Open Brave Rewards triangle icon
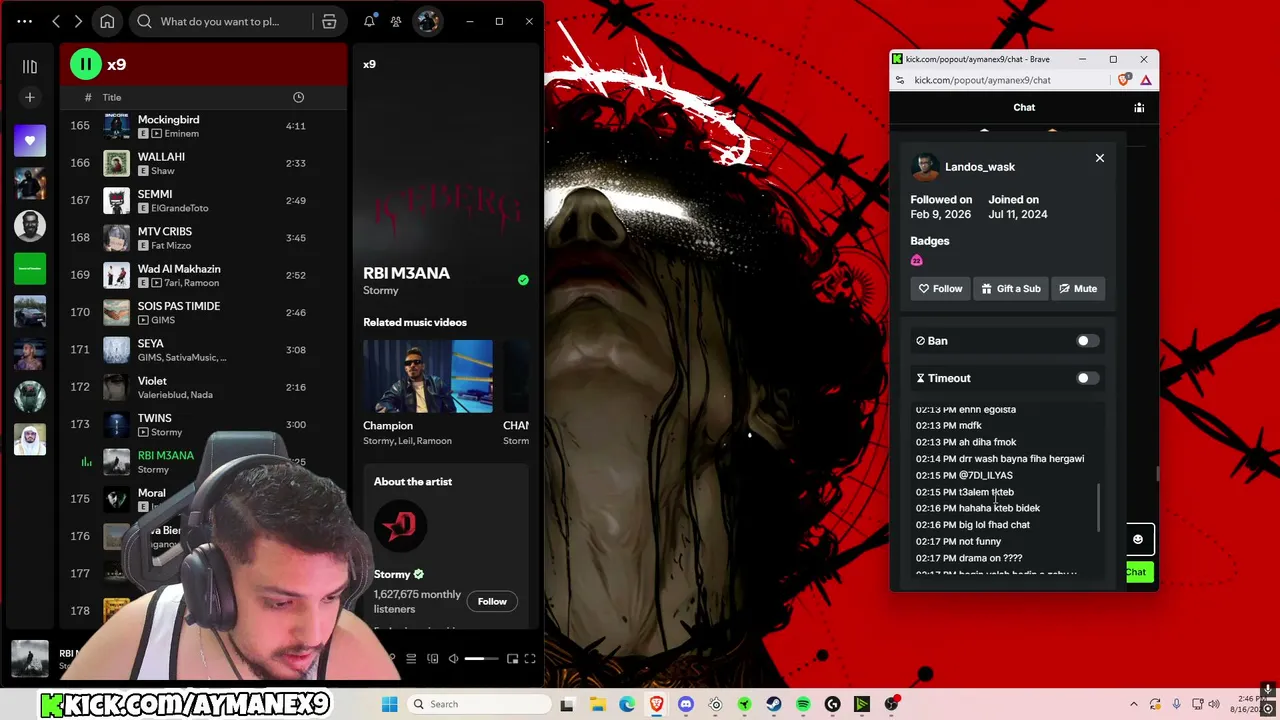This screenshot has width=1280, height=720. (x=1146, y=80)
